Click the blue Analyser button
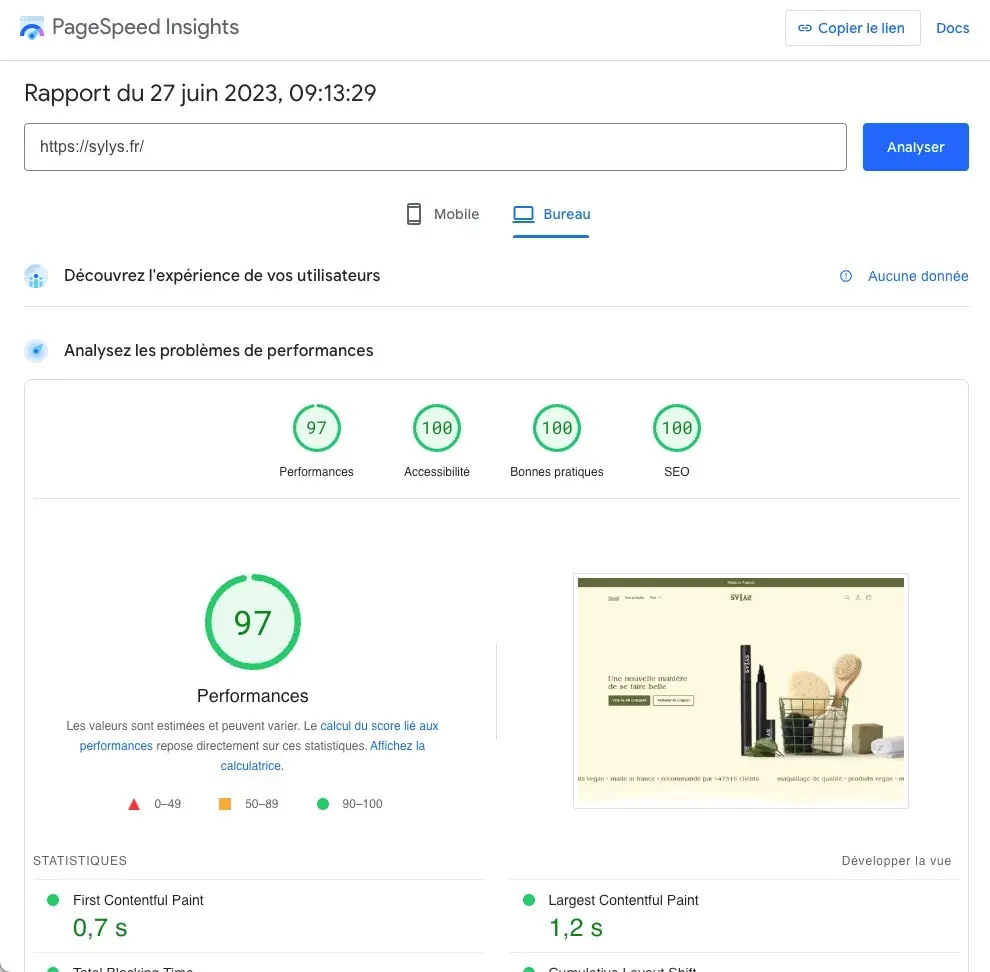Image resolution: width=990 pixels, height=972 pixels. click(915, 147)
